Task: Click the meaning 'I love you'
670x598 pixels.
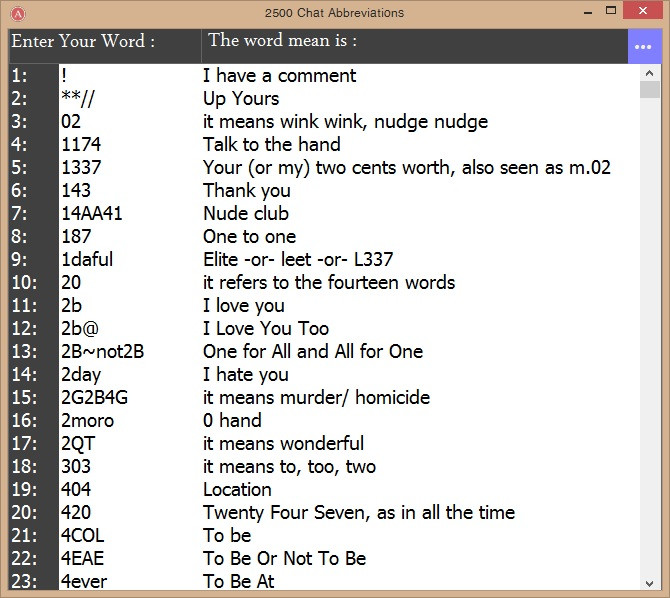Action: pos(244,306)
